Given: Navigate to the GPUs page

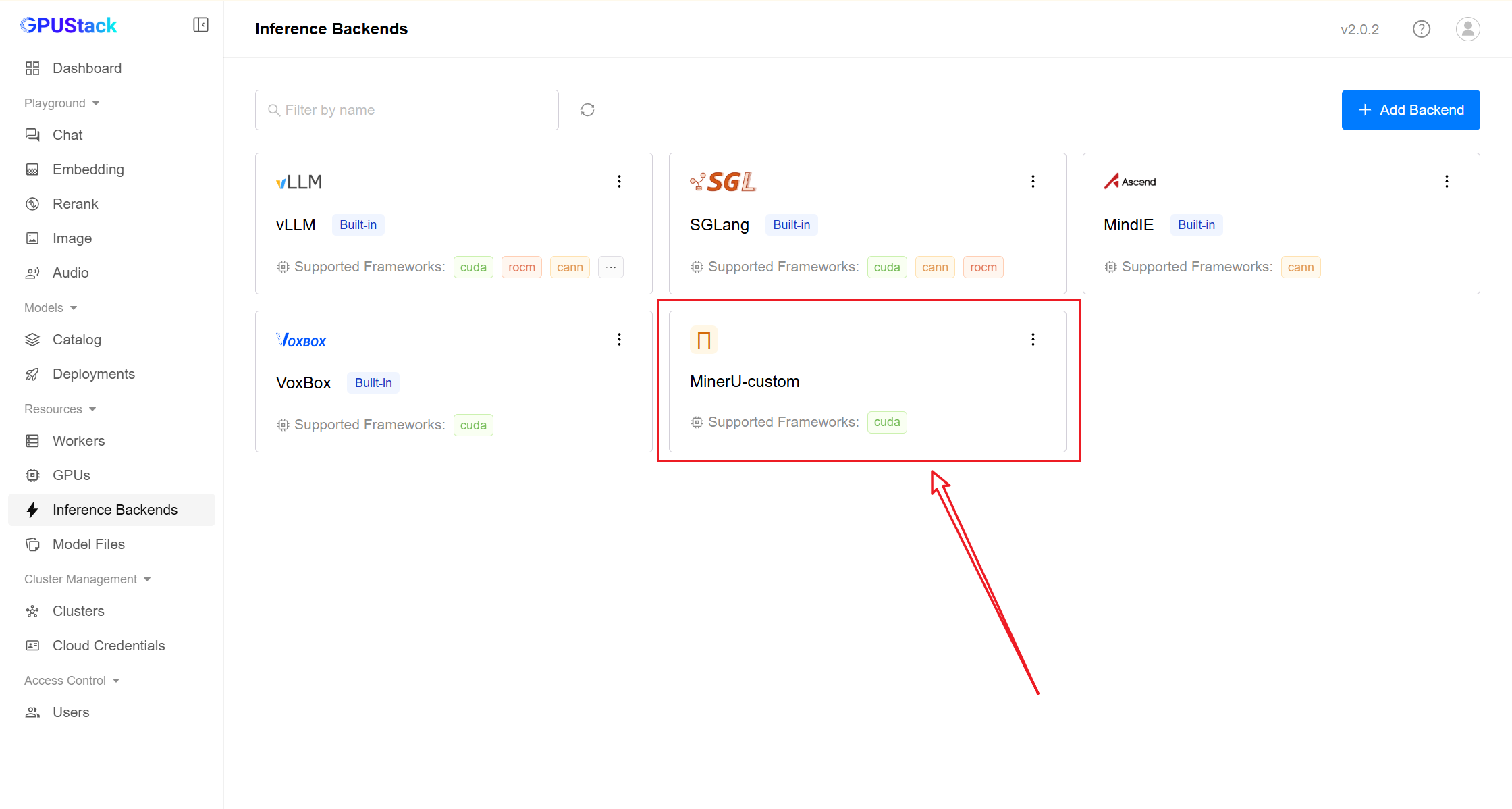Looking at the screenshot, I should [x=71, y=475].
